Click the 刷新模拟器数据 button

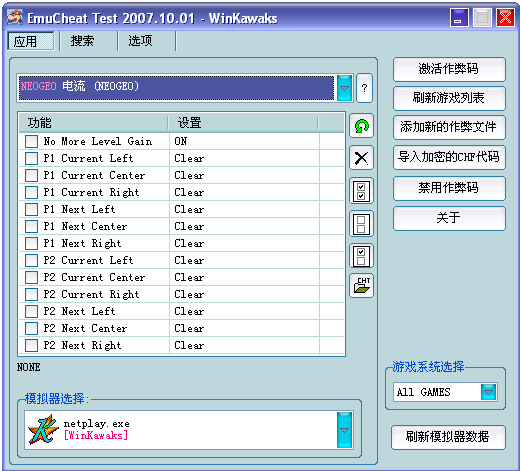coord(448,437)
